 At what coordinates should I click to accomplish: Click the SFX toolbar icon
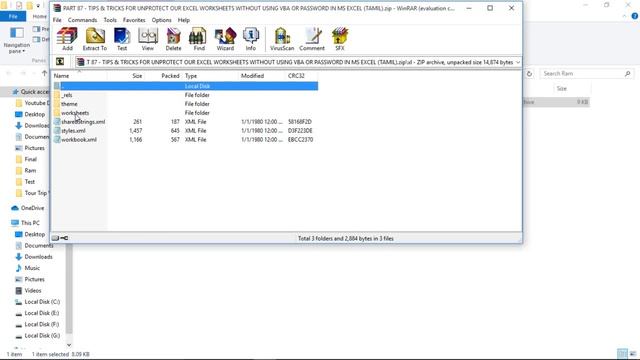point(340,39)
